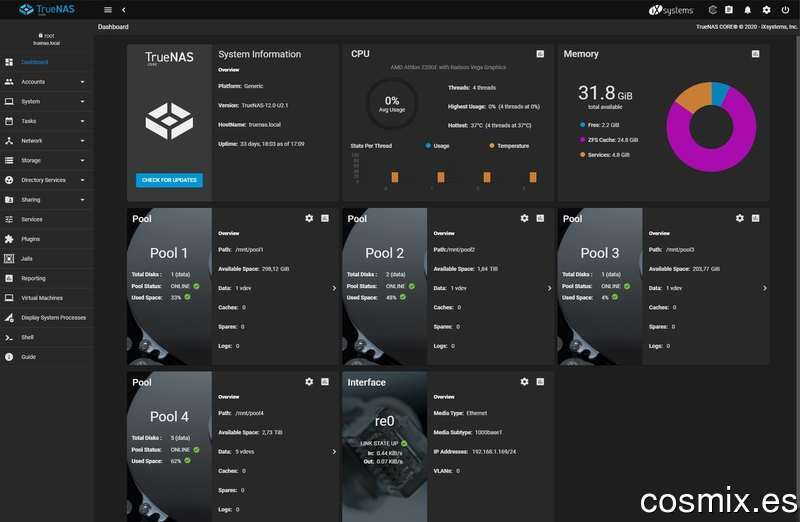Image resolution: width=800 pixels, height=522 pixels.
Task: Open Pool 1 data vdev details arrow
Action: pos(334,288)
